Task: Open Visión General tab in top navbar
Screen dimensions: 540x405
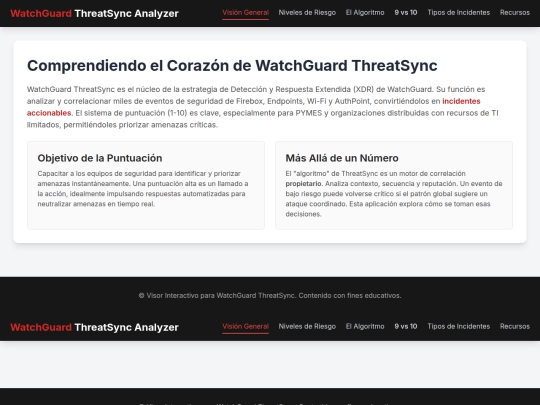Action: click(x=245, y=13)
